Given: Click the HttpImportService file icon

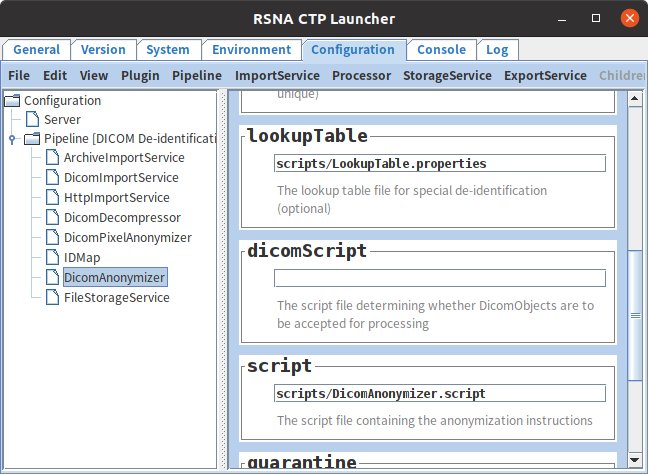Looking at the screenshot, I should pyautogui.click(x=52, y=198).
